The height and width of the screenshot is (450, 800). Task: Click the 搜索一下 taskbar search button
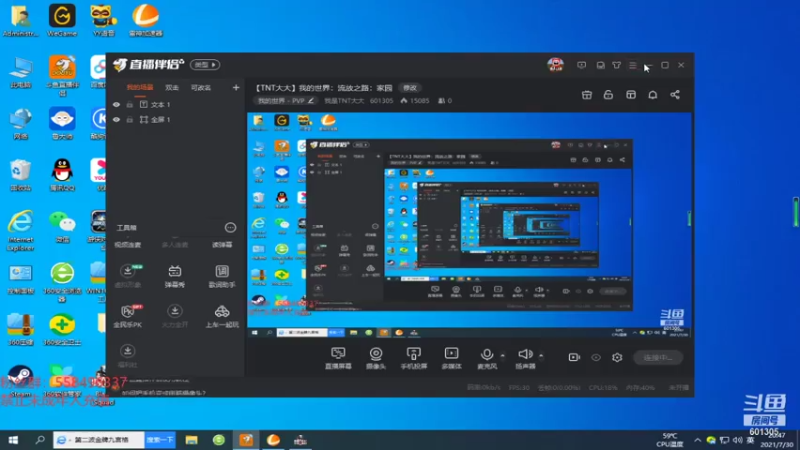coord(160,440)
